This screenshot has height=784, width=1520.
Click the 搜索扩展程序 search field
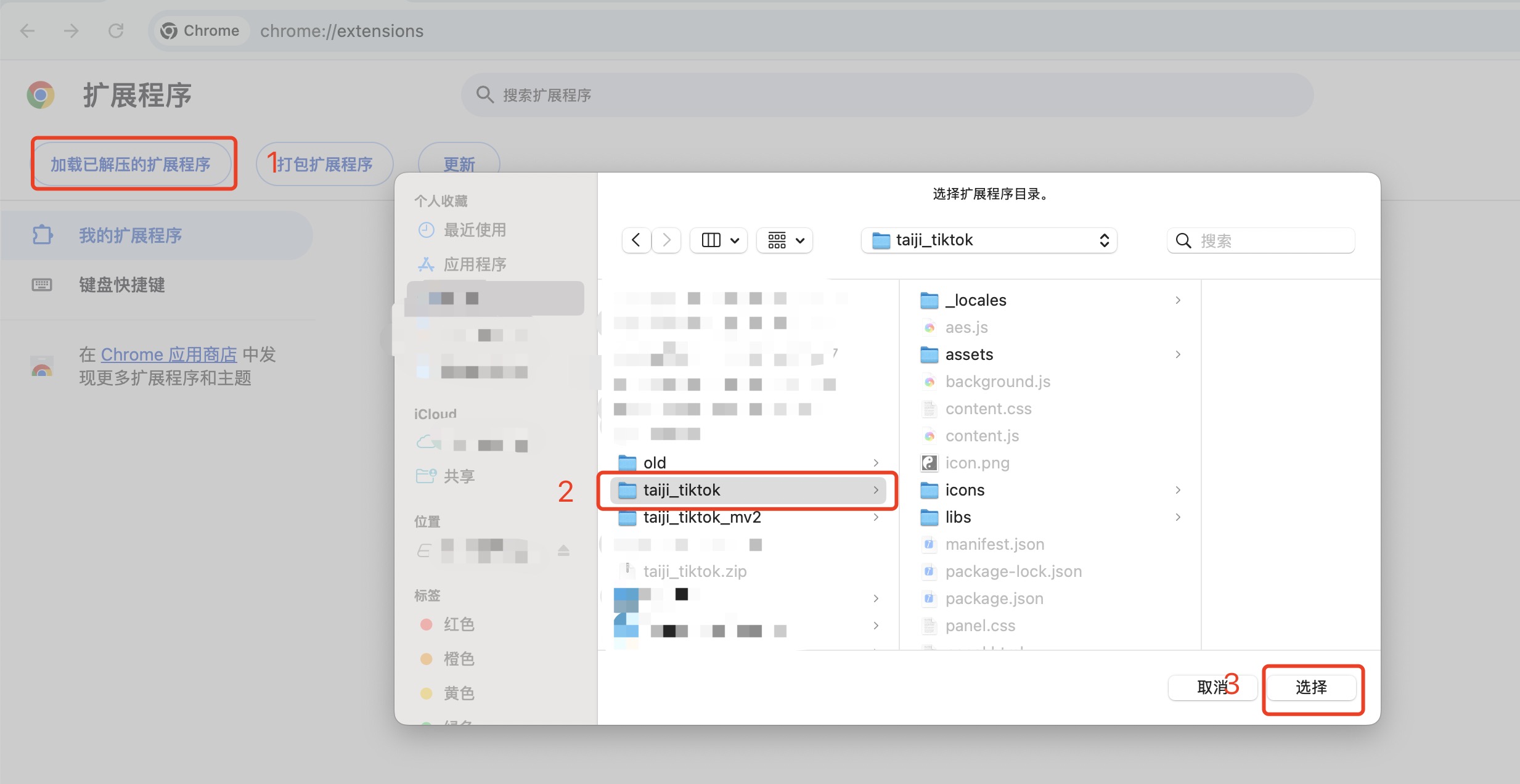point(888,95)
